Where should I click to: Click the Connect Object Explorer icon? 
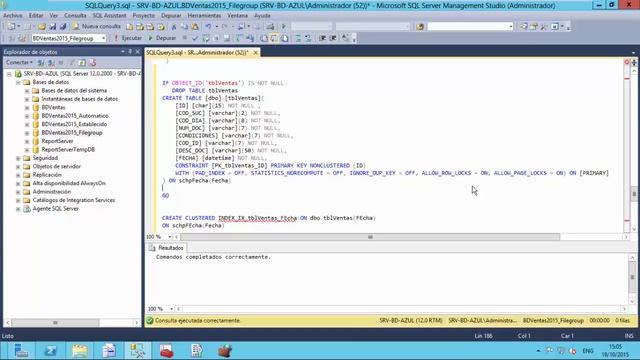tap(41, 62)
